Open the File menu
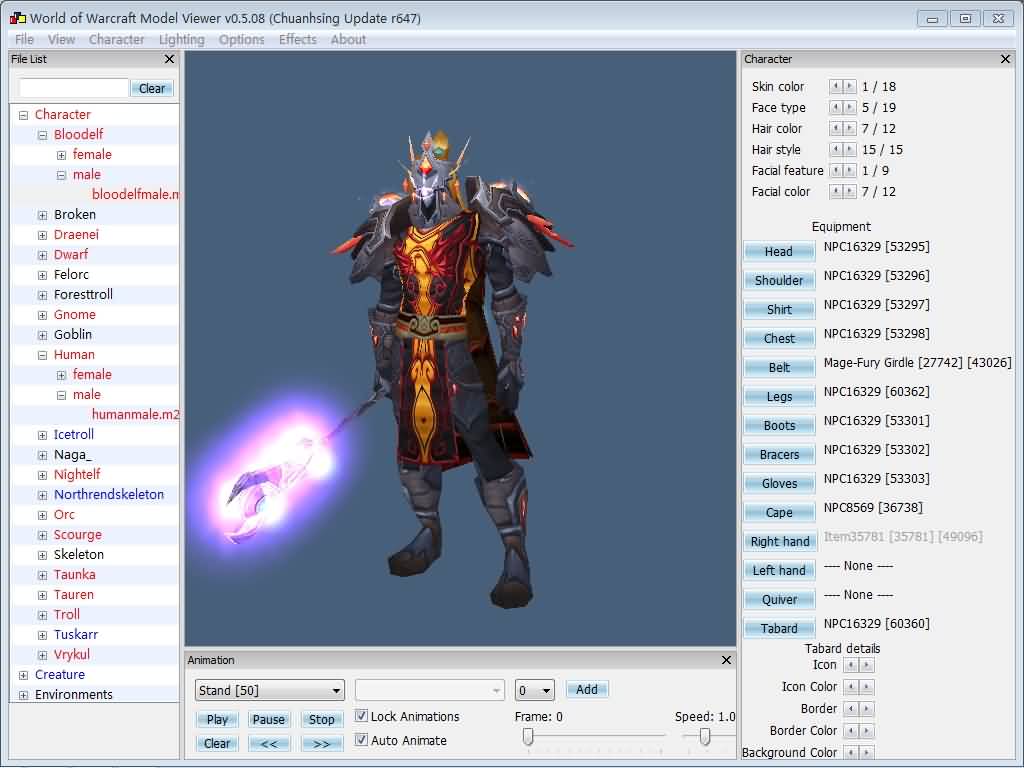The height and width of the screenshot is (768, 1024). coord(24,39)
